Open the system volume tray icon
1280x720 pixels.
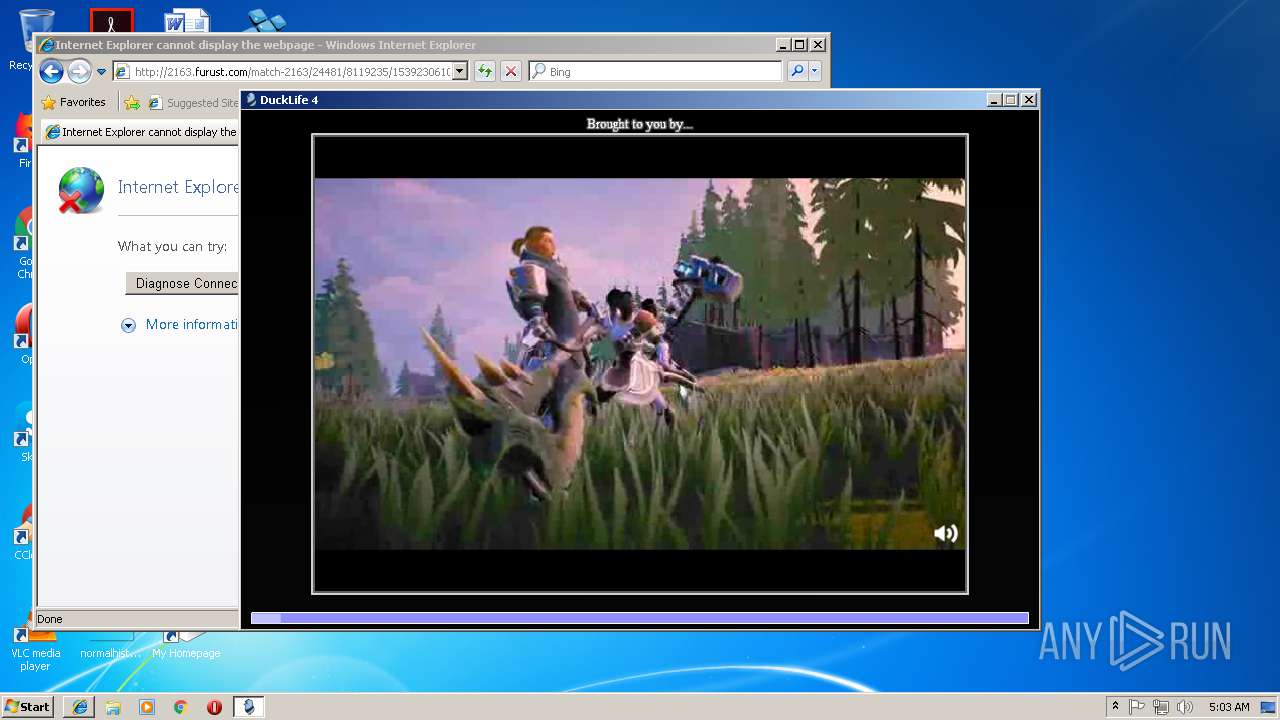[1184, 707]
